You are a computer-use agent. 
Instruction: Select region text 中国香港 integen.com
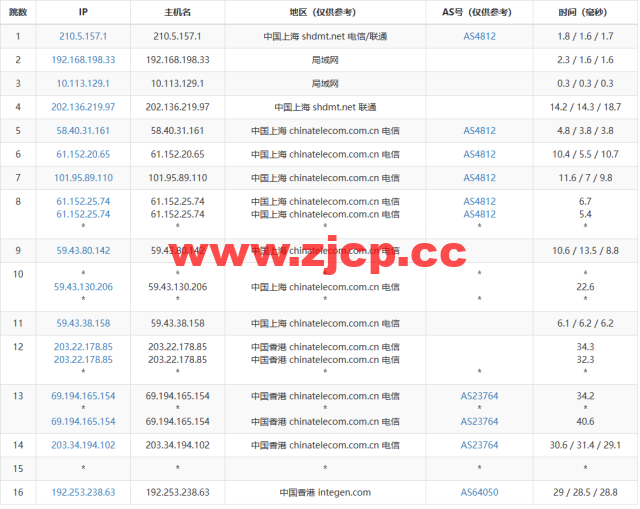[325, 493]
